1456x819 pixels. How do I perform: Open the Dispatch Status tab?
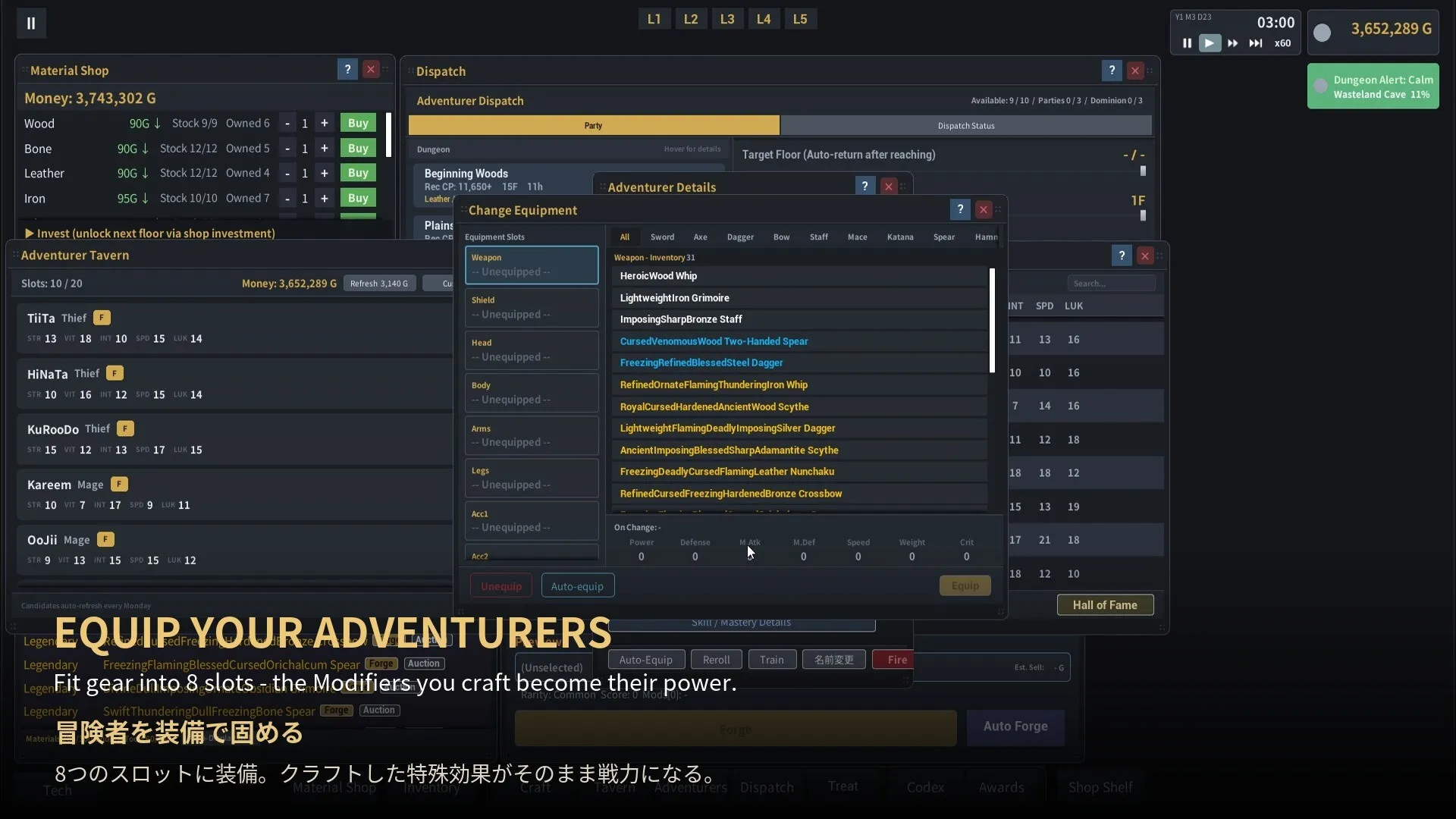pyautogui.click(x=966, y=125)
